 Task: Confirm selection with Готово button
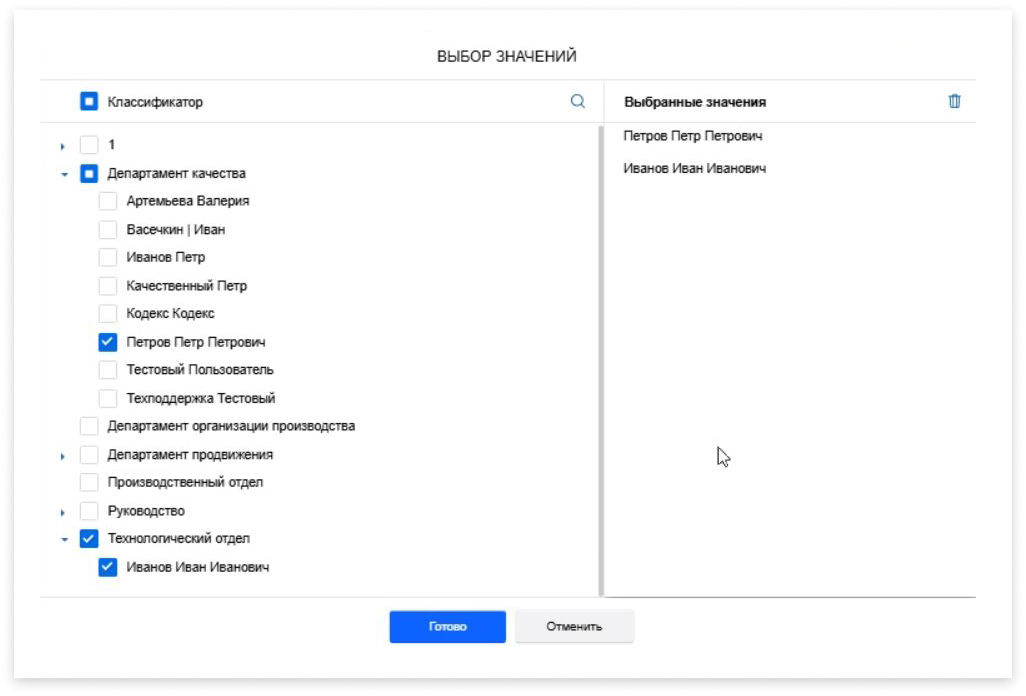pos(448,627)
